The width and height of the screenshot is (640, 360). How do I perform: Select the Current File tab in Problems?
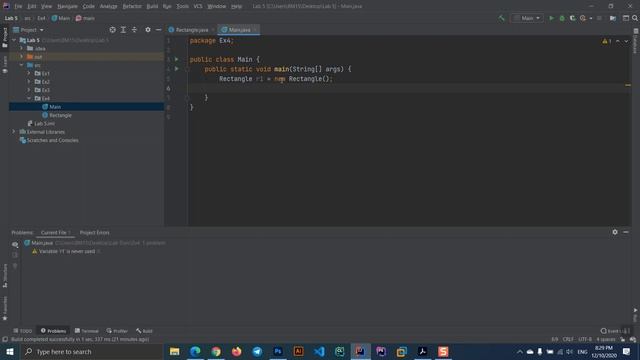click(55, 232)
